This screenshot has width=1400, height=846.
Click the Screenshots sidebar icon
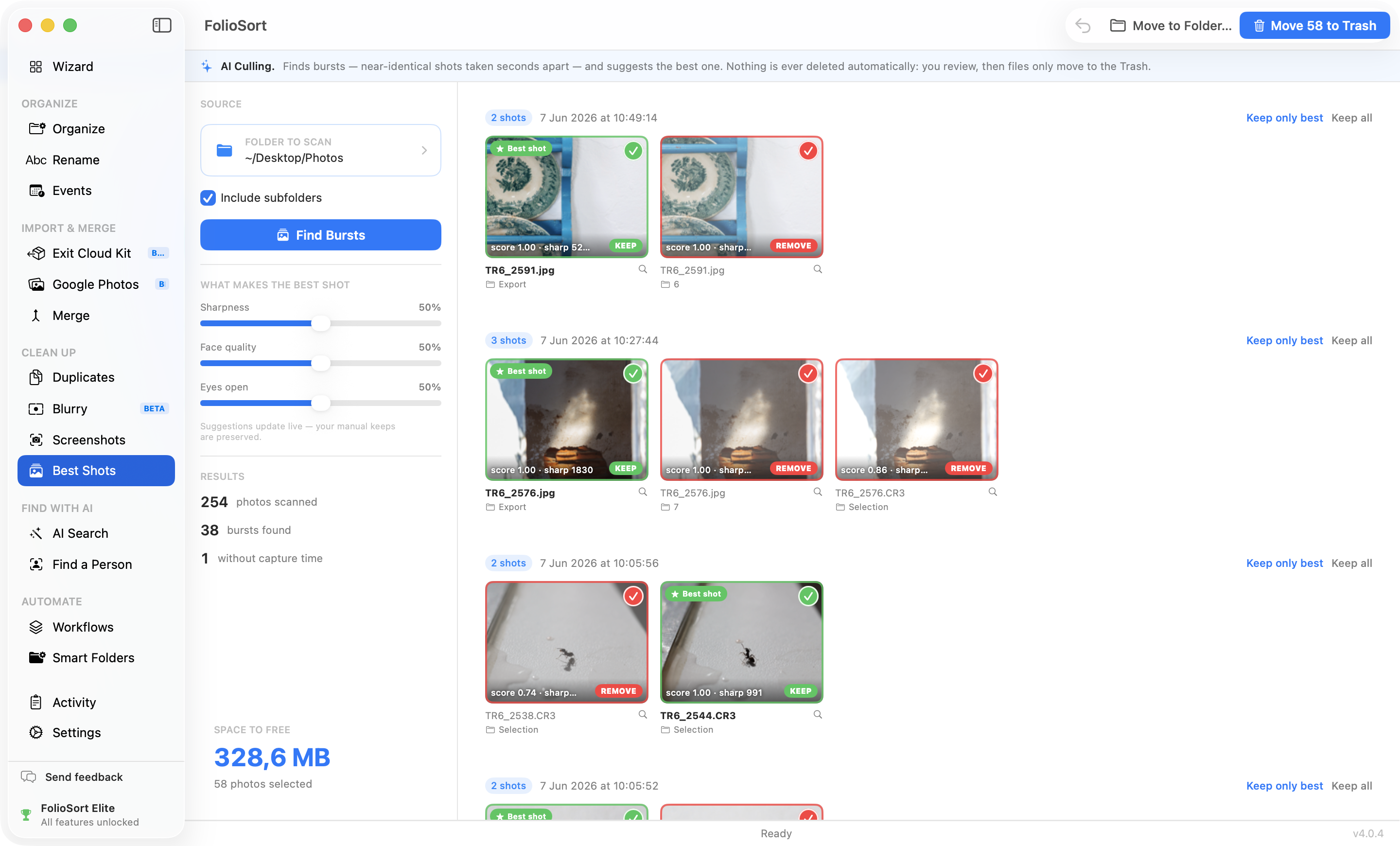36,440
